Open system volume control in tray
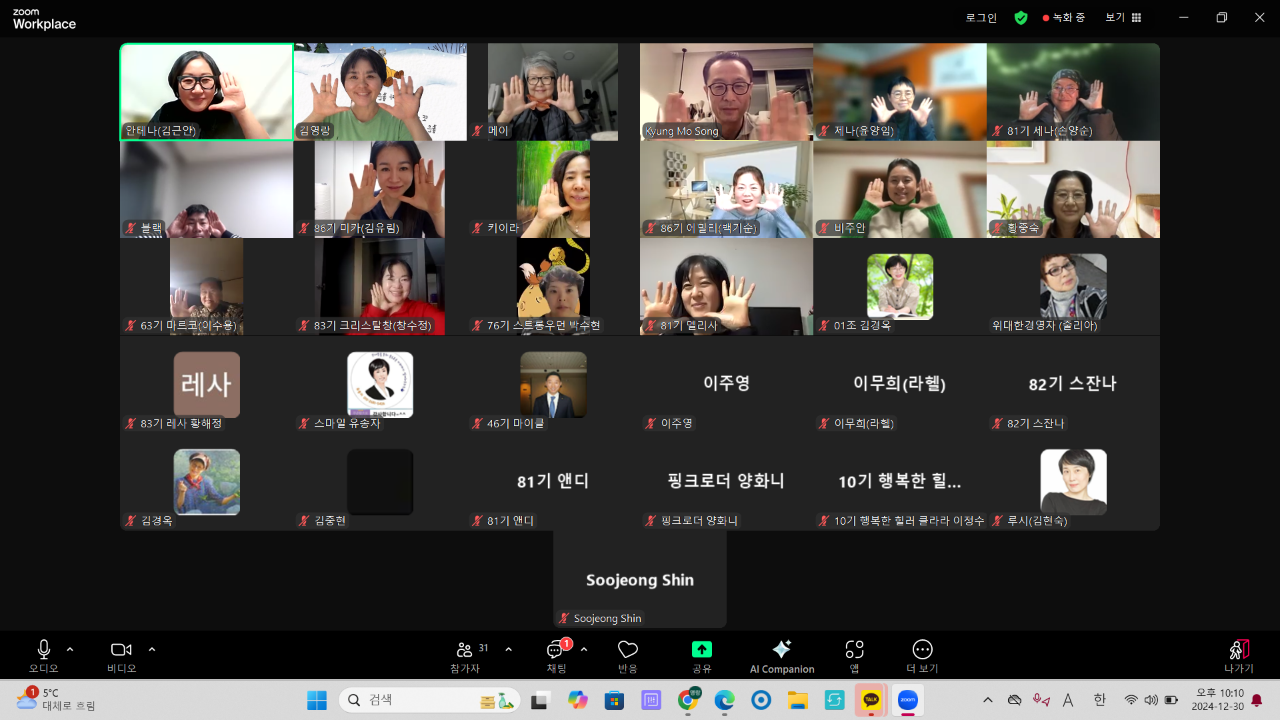The height and width of the screenshot is (720, 1280). click(1152, 700)
